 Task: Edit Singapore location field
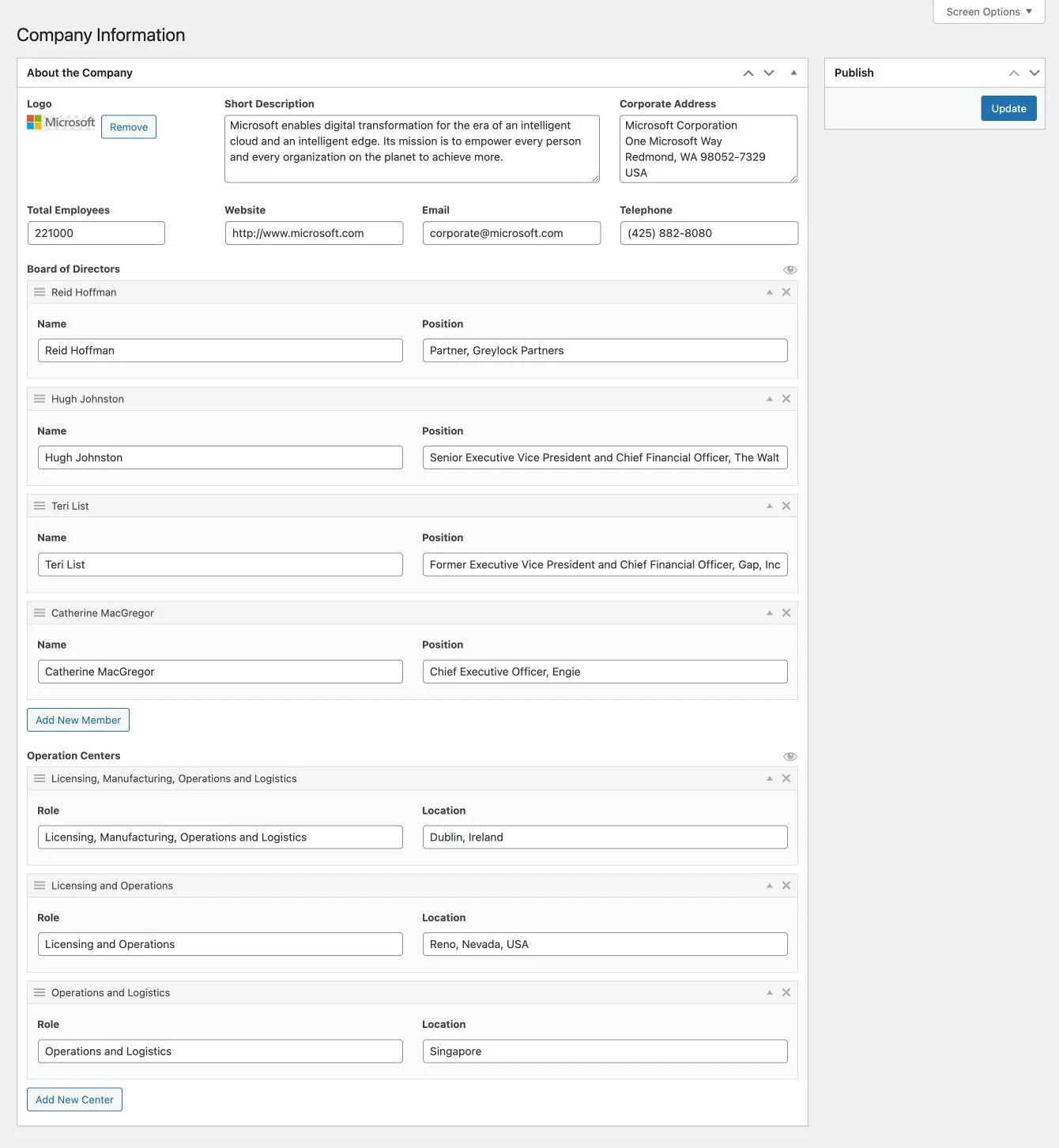605,1052
